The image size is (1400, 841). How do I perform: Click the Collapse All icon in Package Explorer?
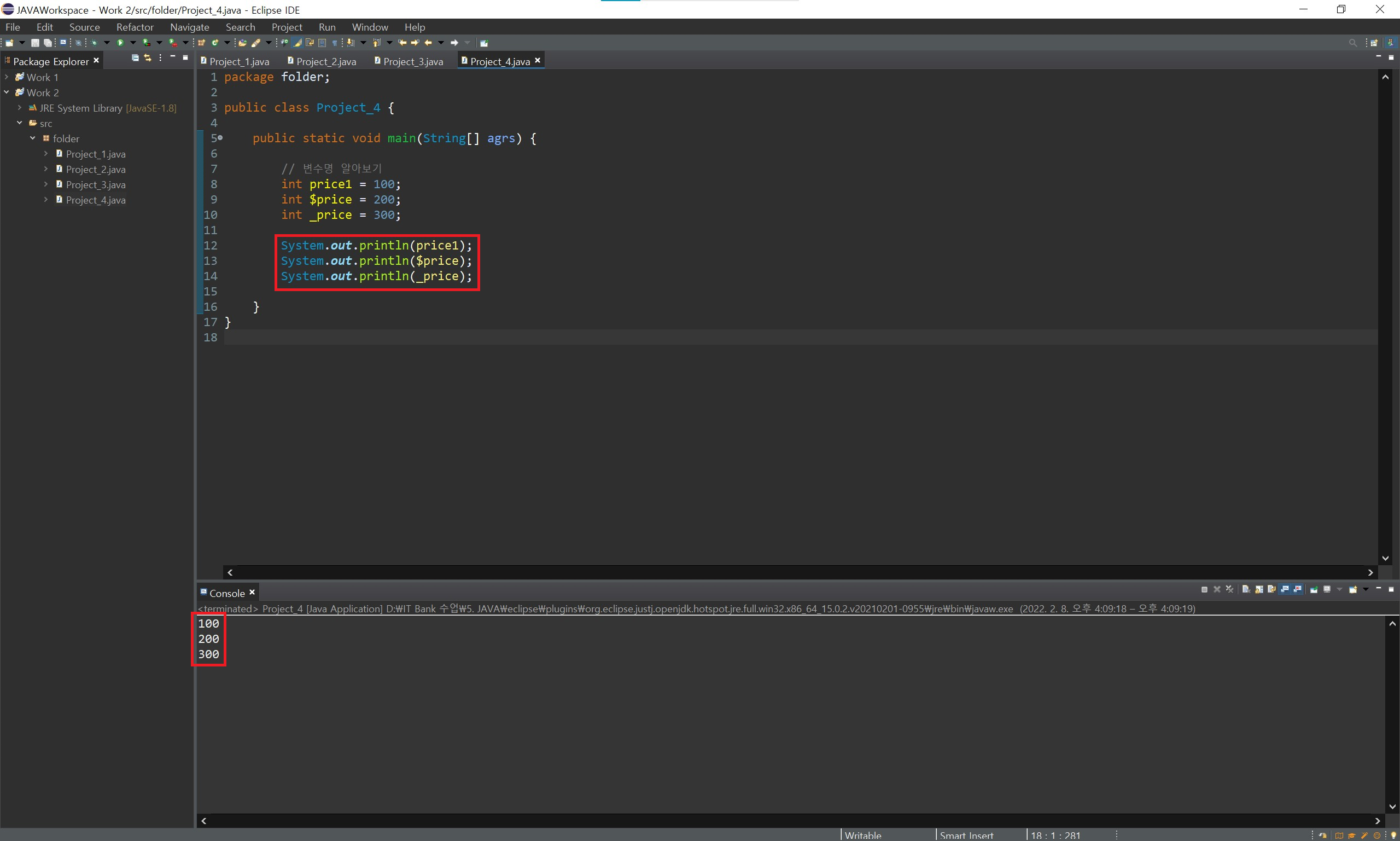coord(135,58)
